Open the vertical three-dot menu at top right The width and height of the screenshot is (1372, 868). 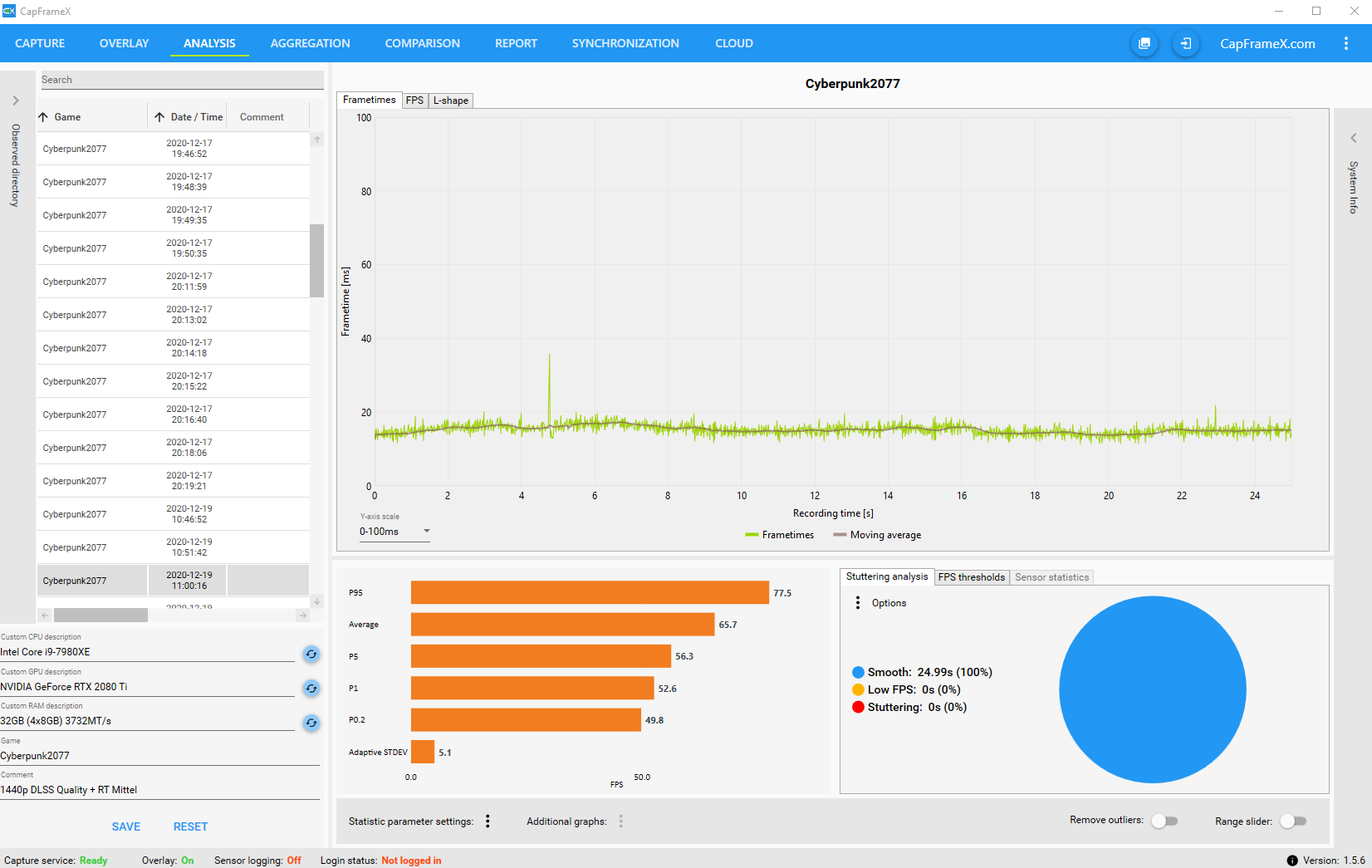(1346, 43)
